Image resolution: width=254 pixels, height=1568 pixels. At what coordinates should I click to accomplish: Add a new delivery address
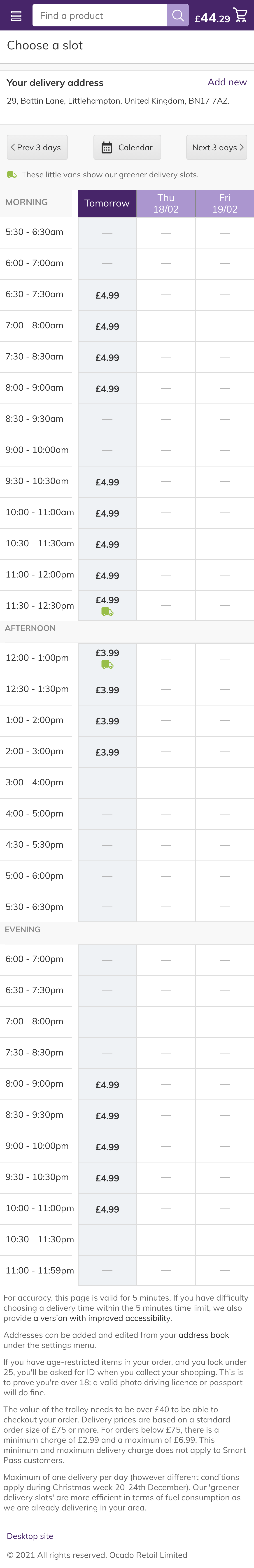[227, 82]
